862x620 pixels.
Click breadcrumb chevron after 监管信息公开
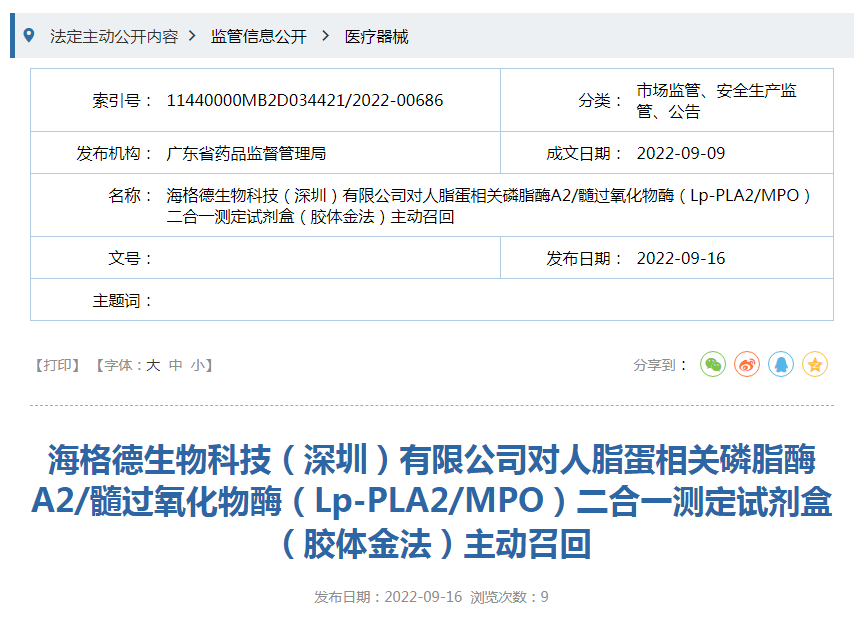coord(325,36)
